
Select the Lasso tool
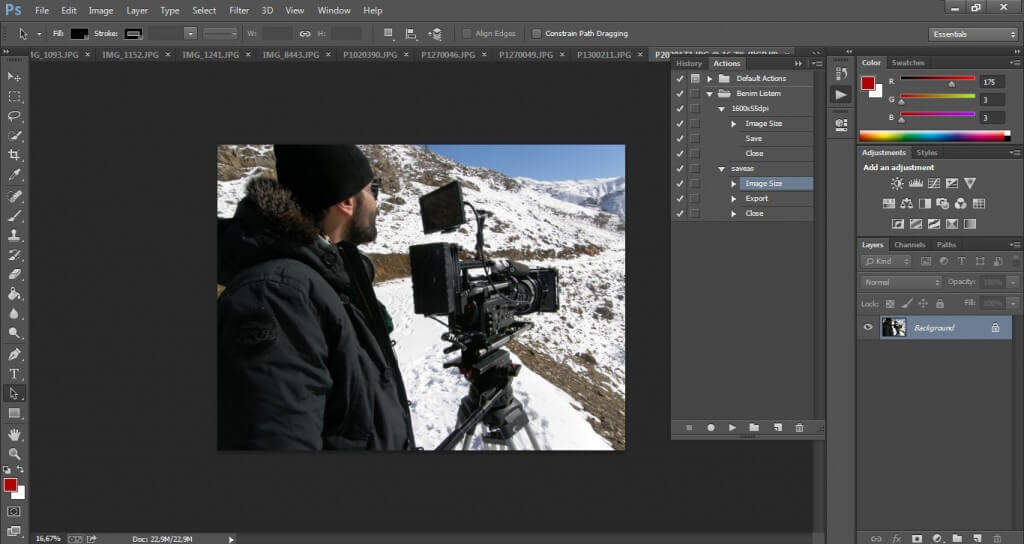14,116
